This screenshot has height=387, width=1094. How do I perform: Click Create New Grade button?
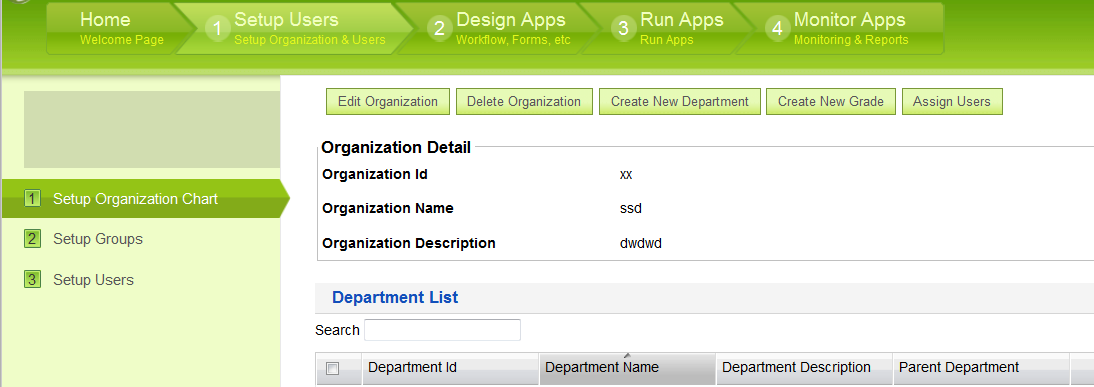(x=831, y=102)
